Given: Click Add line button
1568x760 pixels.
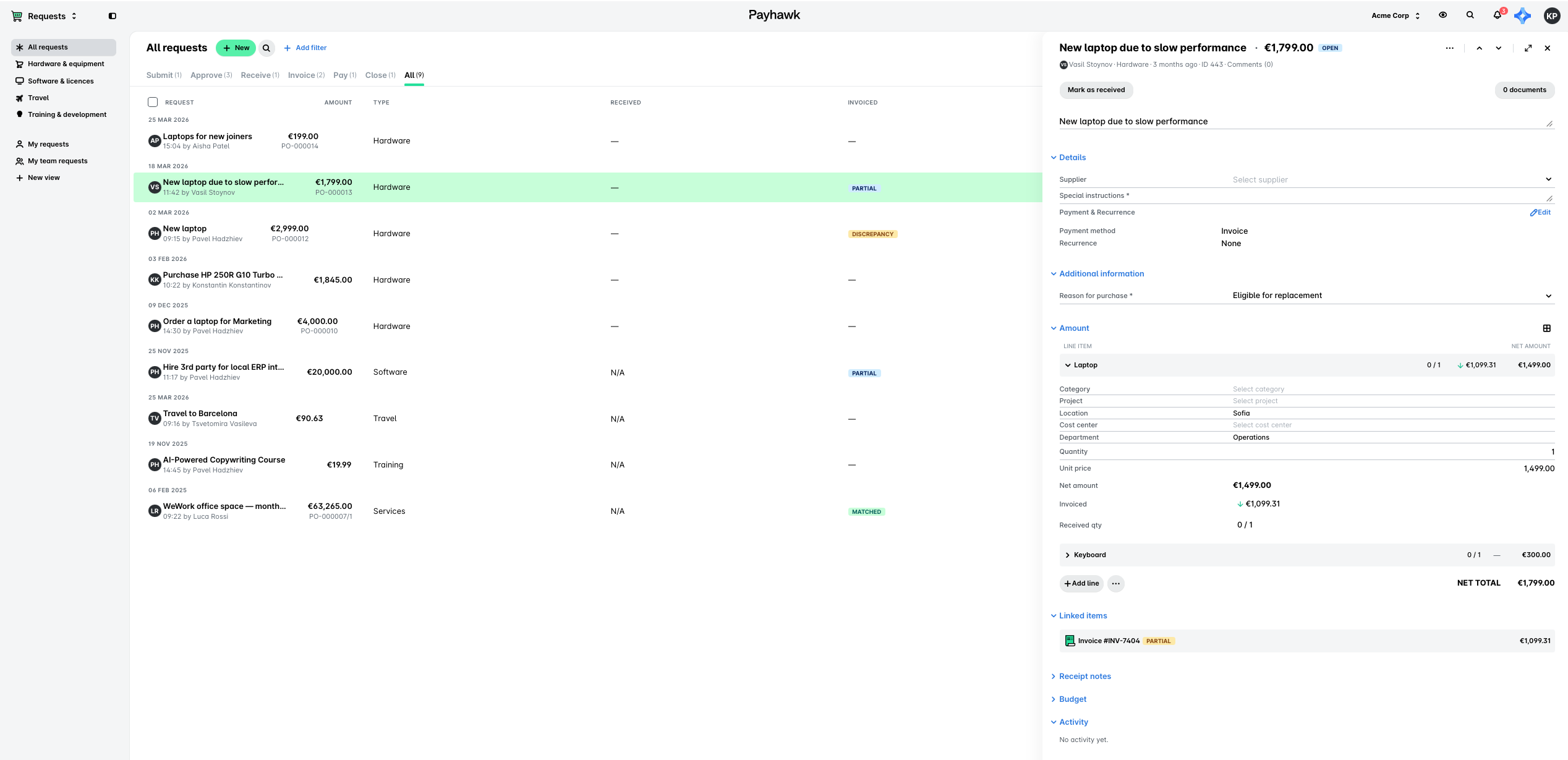Looking at the screenshot, I should point(1081,583).
